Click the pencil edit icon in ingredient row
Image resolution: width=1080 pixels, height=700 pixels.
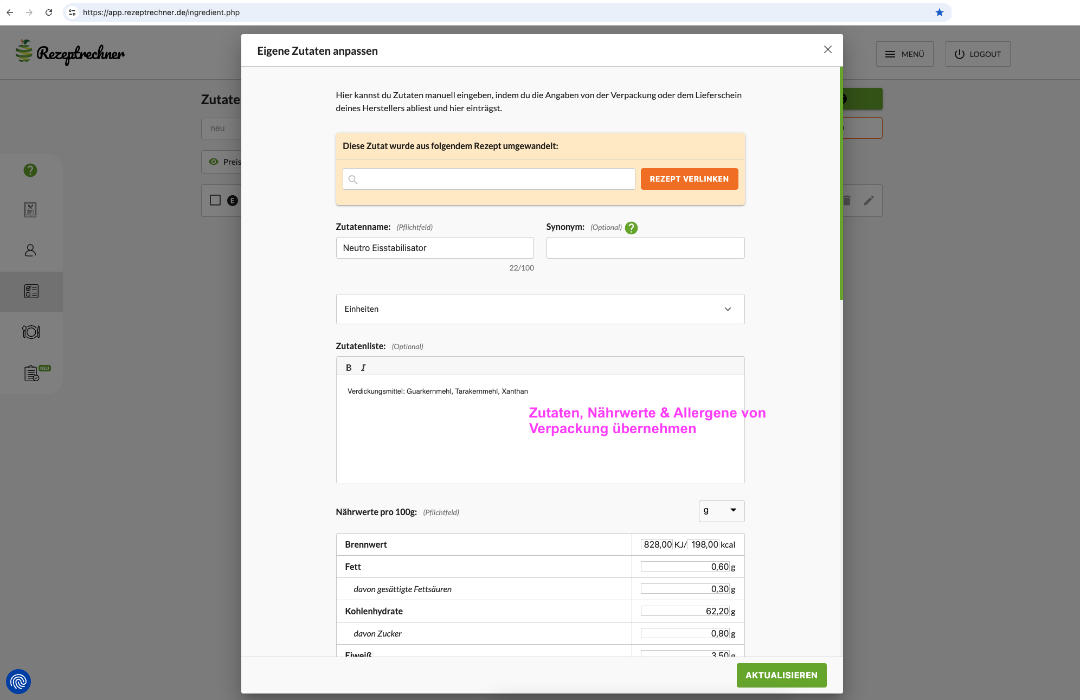pyautogui.click(x=869, y=201)
